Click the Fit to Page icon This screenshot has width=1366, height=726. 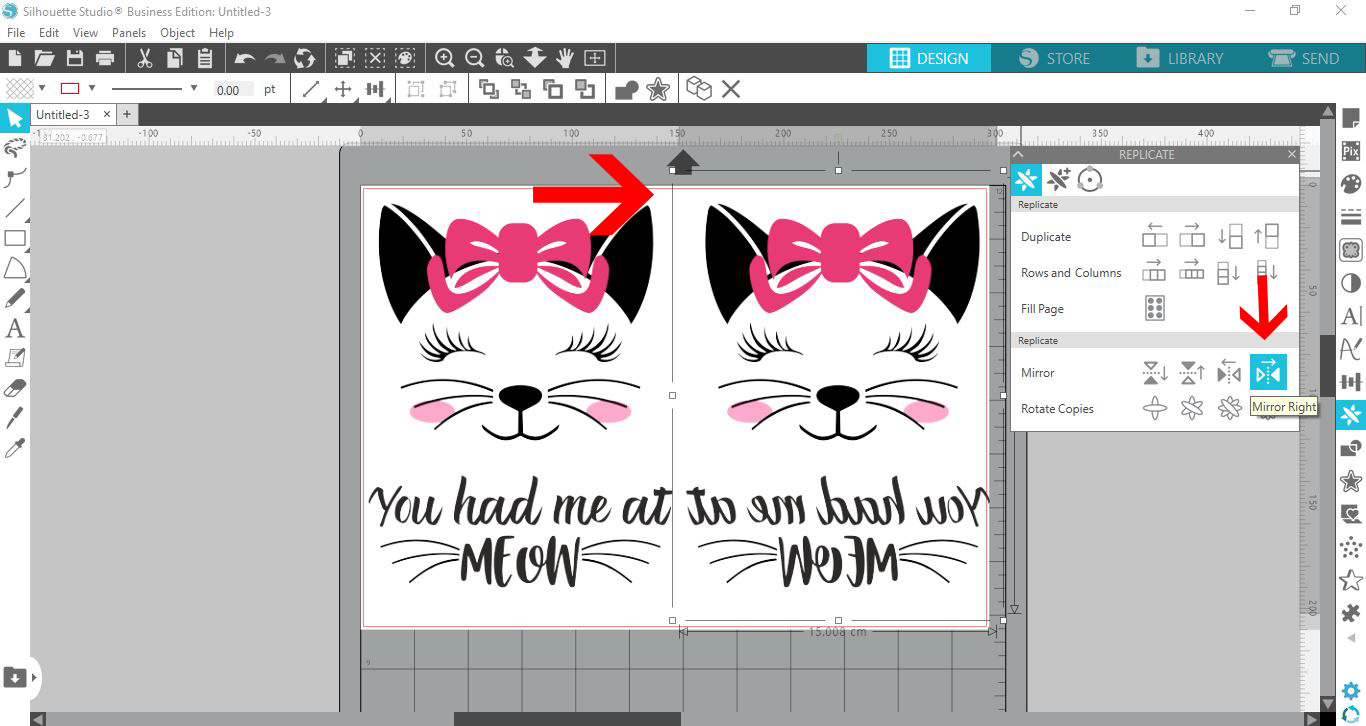point(595,58)
